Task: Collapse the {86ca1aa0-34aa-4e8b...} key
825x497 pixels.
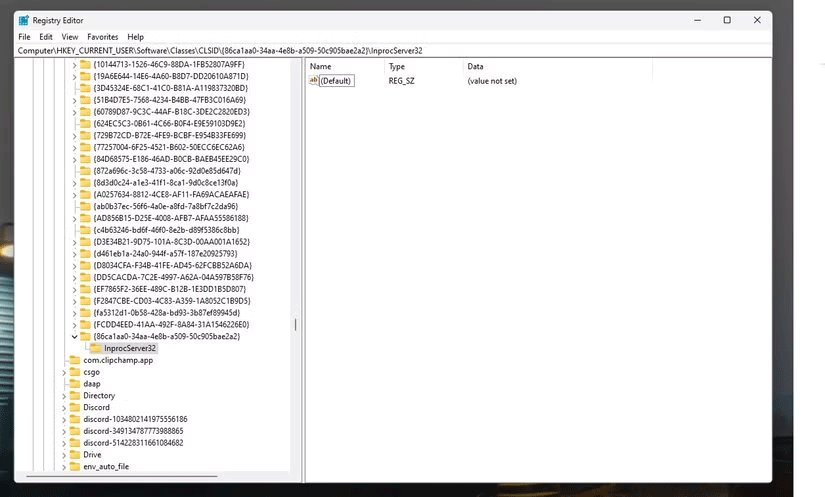Action: pyautogui.click(x=74, y=337)
